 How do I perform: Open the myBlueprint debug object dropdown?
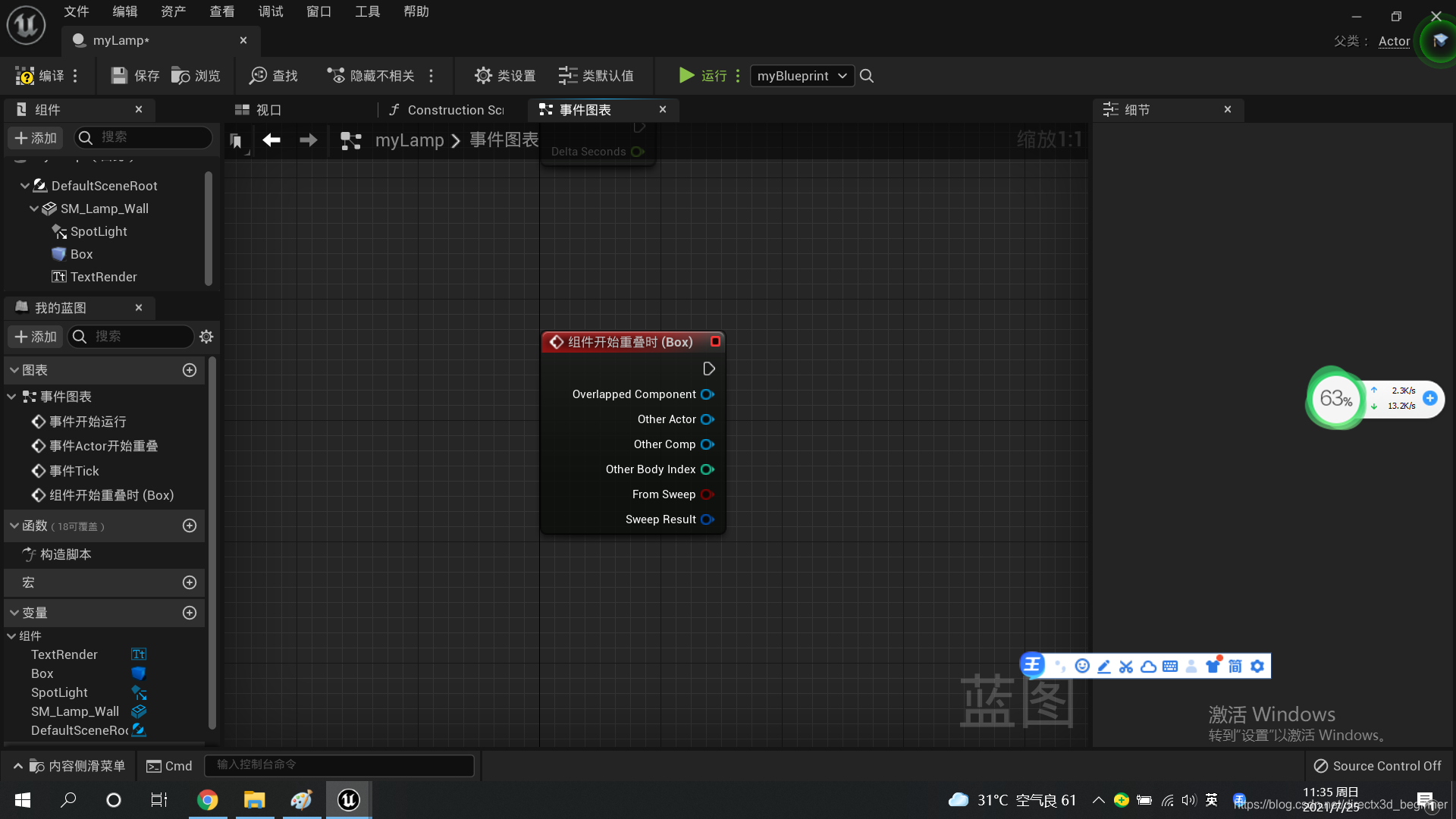click(x=802, y=76)
